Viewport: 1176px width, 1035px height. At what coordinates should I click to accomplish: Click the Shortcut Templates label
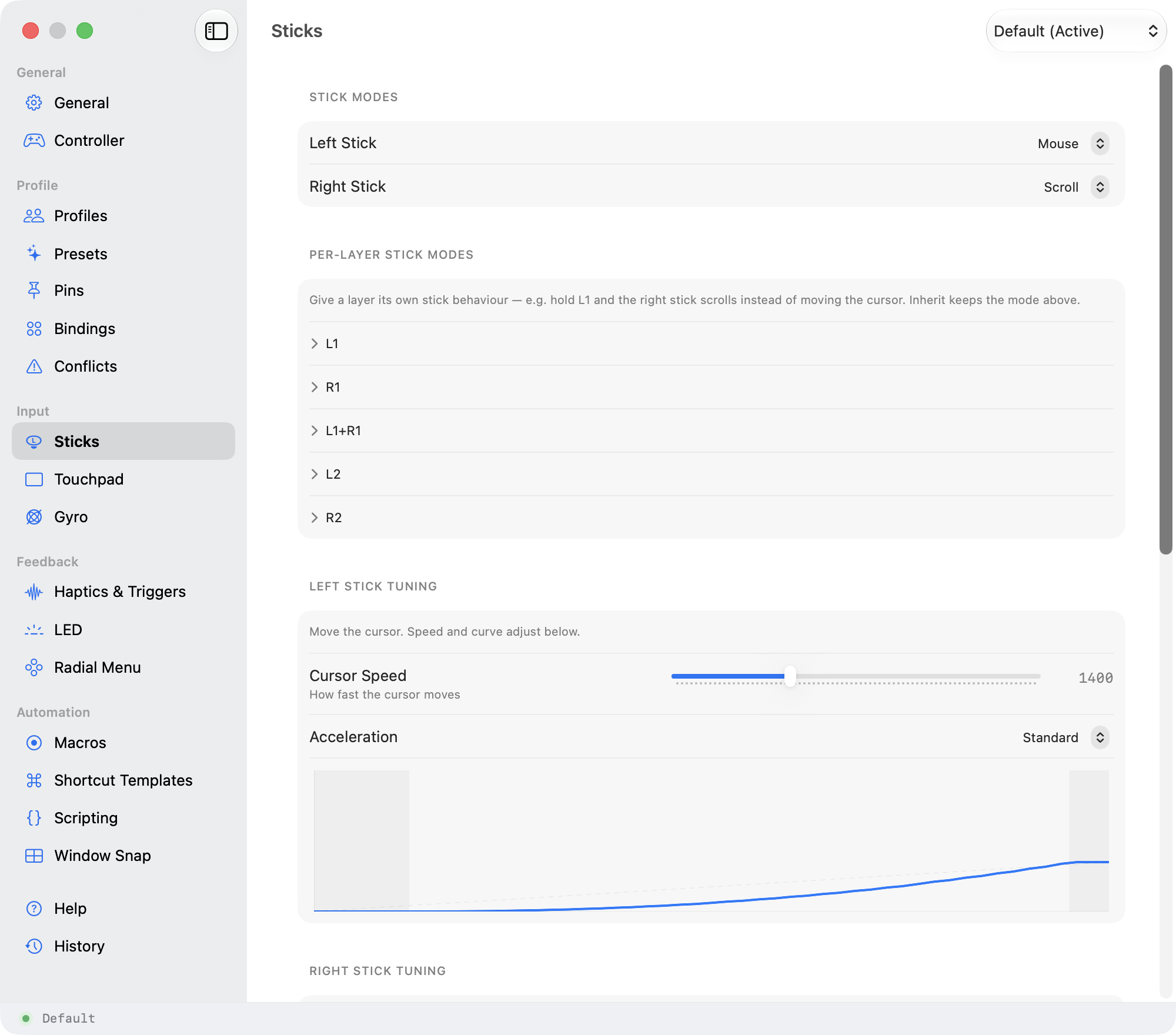[123, 780]
